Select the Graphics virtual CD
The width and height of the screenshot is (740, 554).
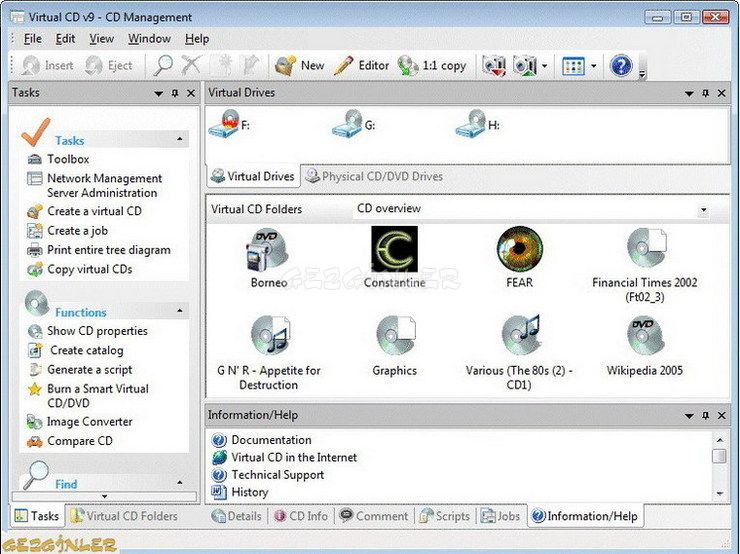pos(395,346)
